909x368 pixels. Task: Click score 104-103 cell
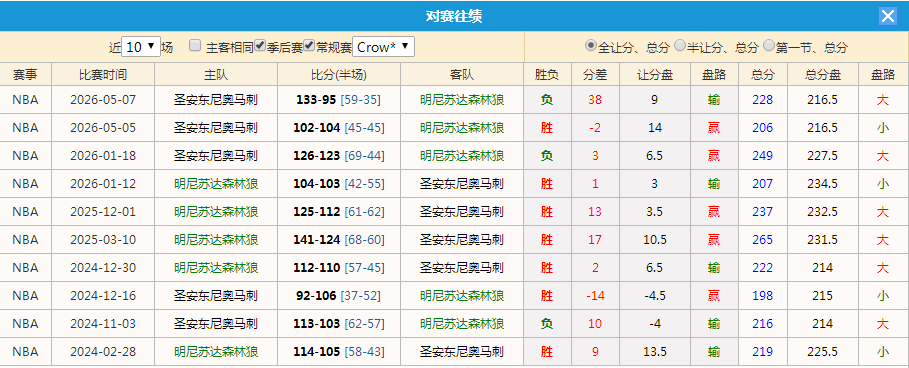pos(318,184)
